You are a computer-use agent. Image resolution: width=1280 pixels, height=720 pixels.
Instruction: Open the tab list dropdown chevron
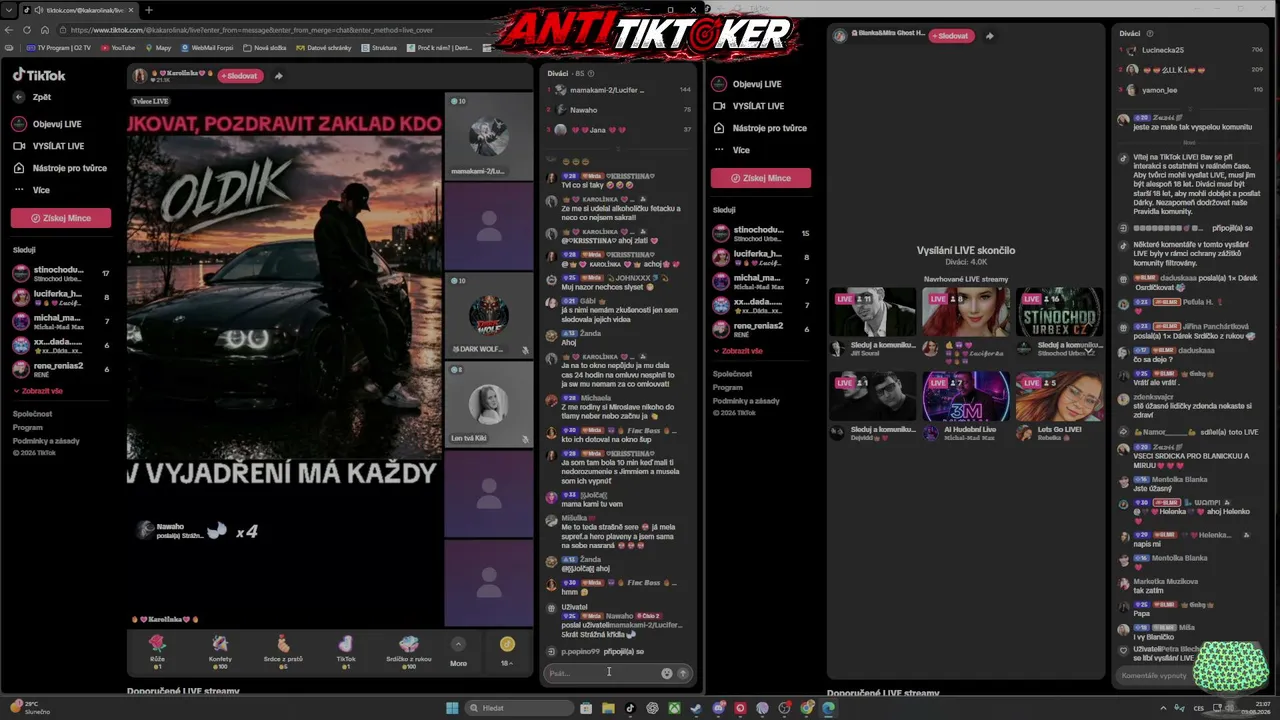click(x=8, y=10)
